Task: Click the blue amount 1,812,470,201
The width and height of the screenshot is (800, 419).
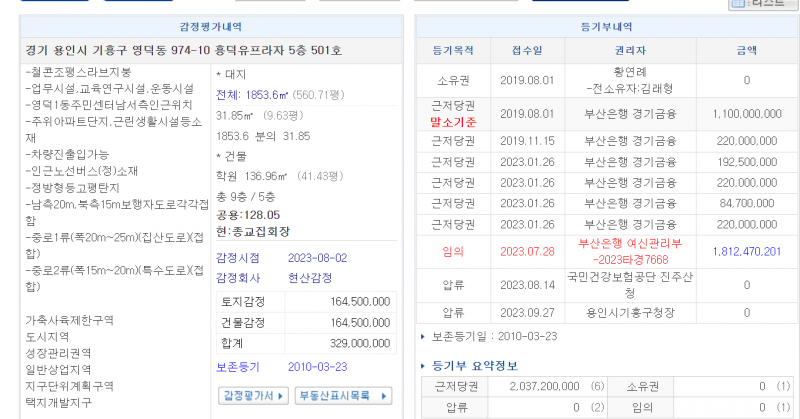Action: pyautogui.click(x=746, y=251)
